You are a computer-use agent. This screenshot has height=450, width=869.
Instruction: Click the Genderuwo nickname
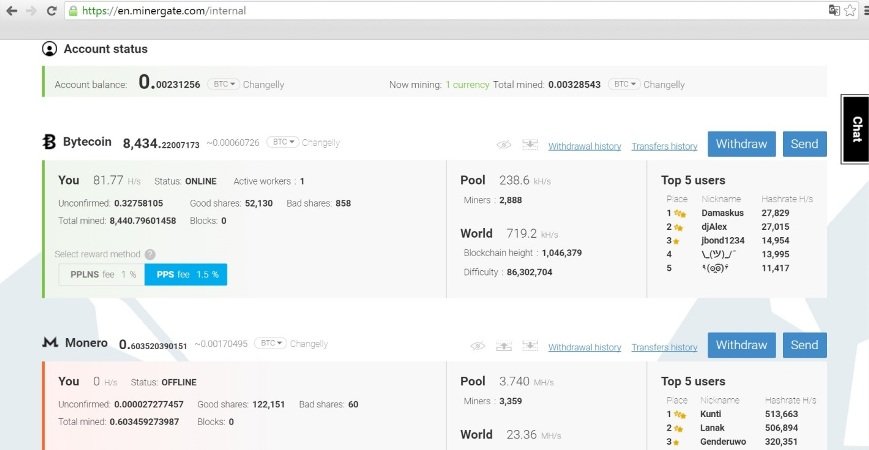723,442
